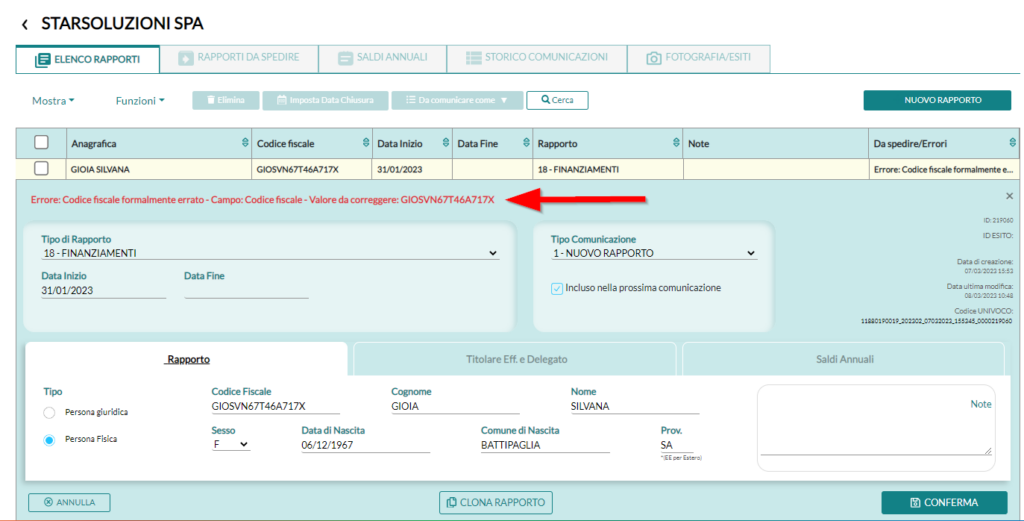
Task: Open the Sesso dropdown
Action: [x=231, y=445]
